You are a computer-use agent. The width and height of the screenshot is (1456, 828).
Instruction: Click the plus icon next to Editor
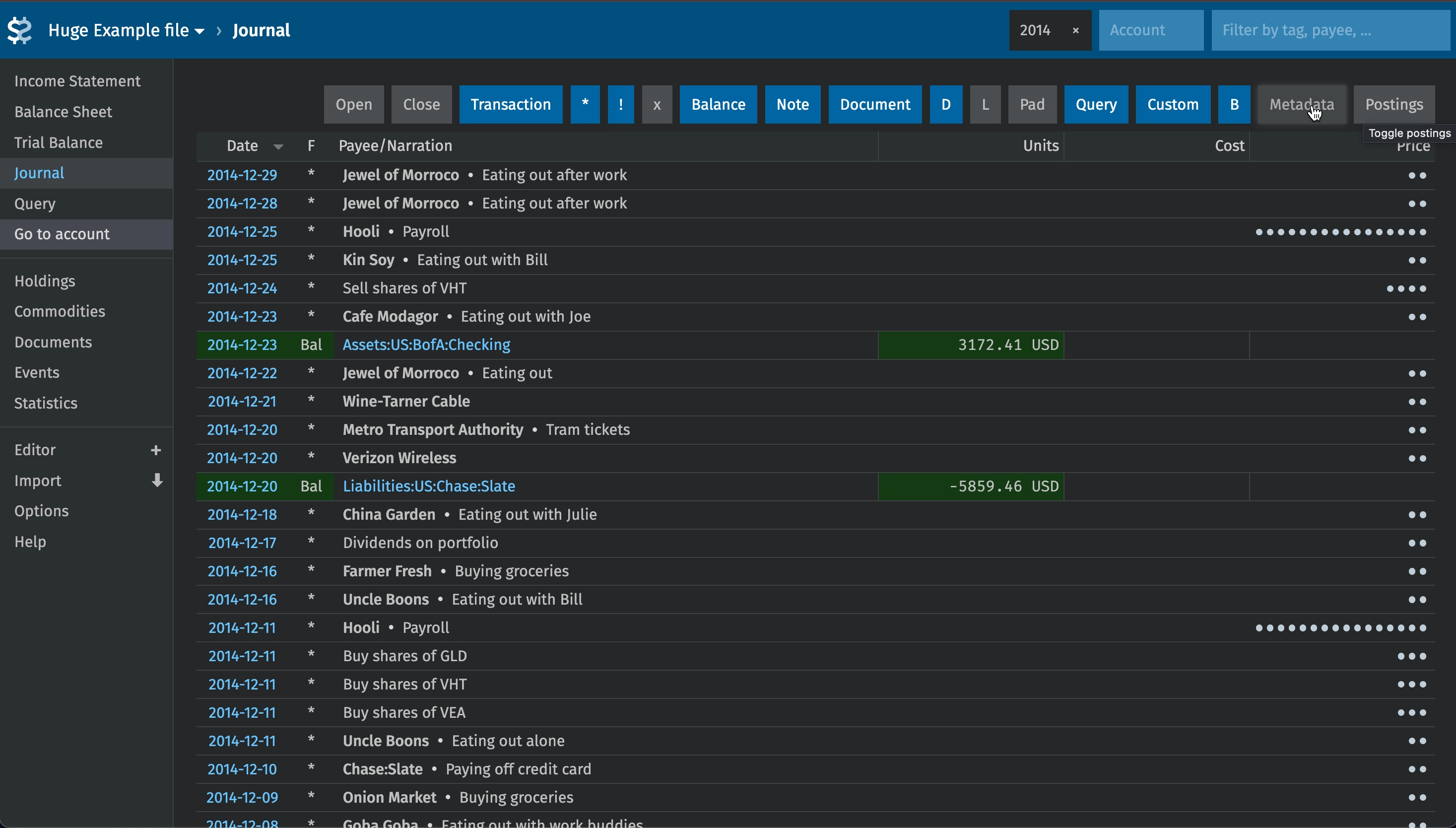coord(156,450)
